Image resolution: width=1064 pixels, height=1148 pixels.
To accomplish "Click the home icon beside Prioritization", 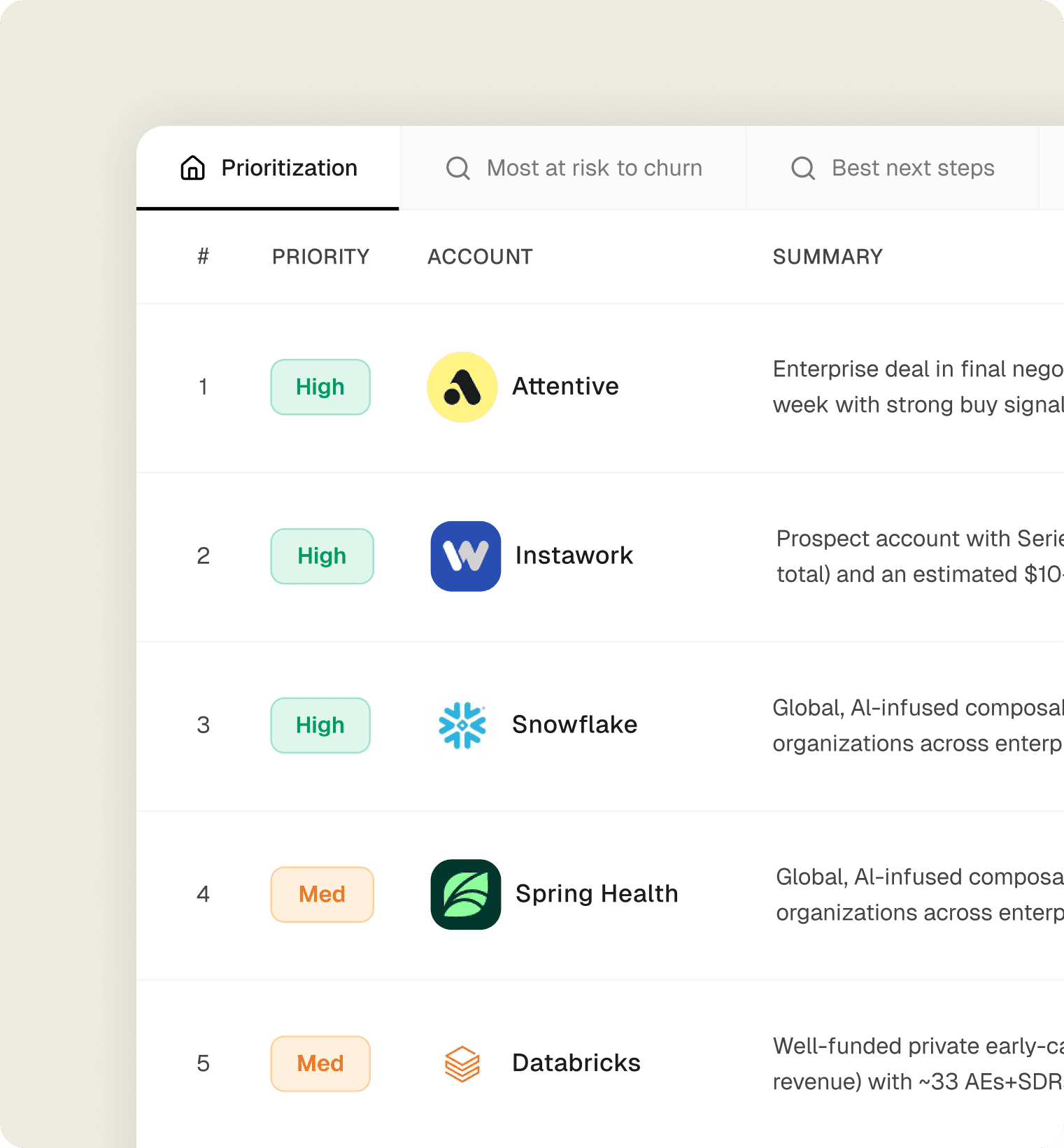I will (x=192, y=168).
